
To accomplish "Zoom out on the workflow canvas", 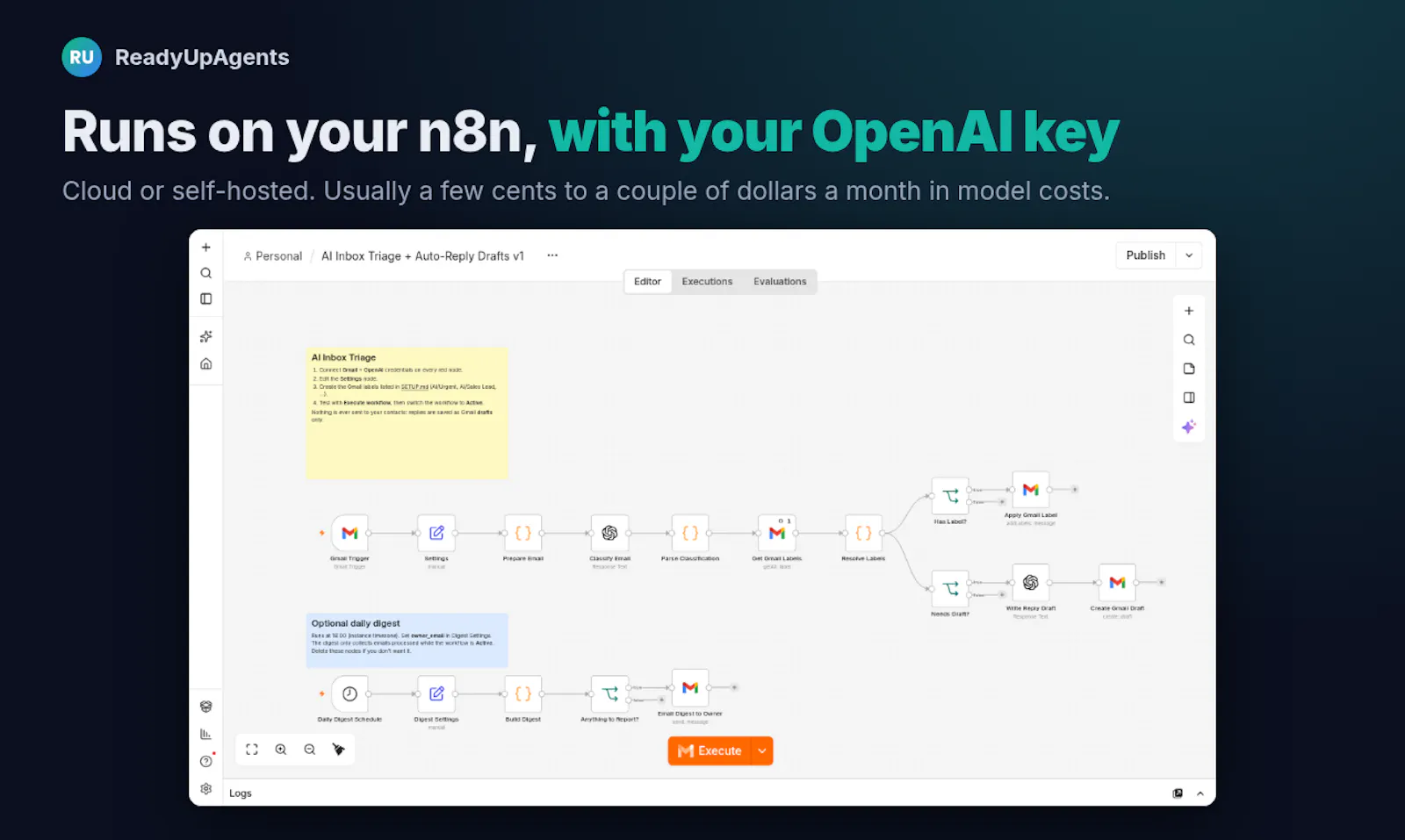I will [310, 750].
